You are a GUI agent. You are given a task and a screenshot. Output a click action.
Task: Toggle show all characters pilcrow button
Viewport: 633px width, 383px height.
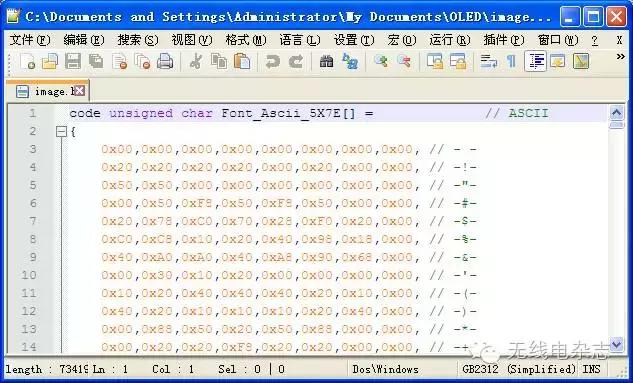tap(511, 62)
